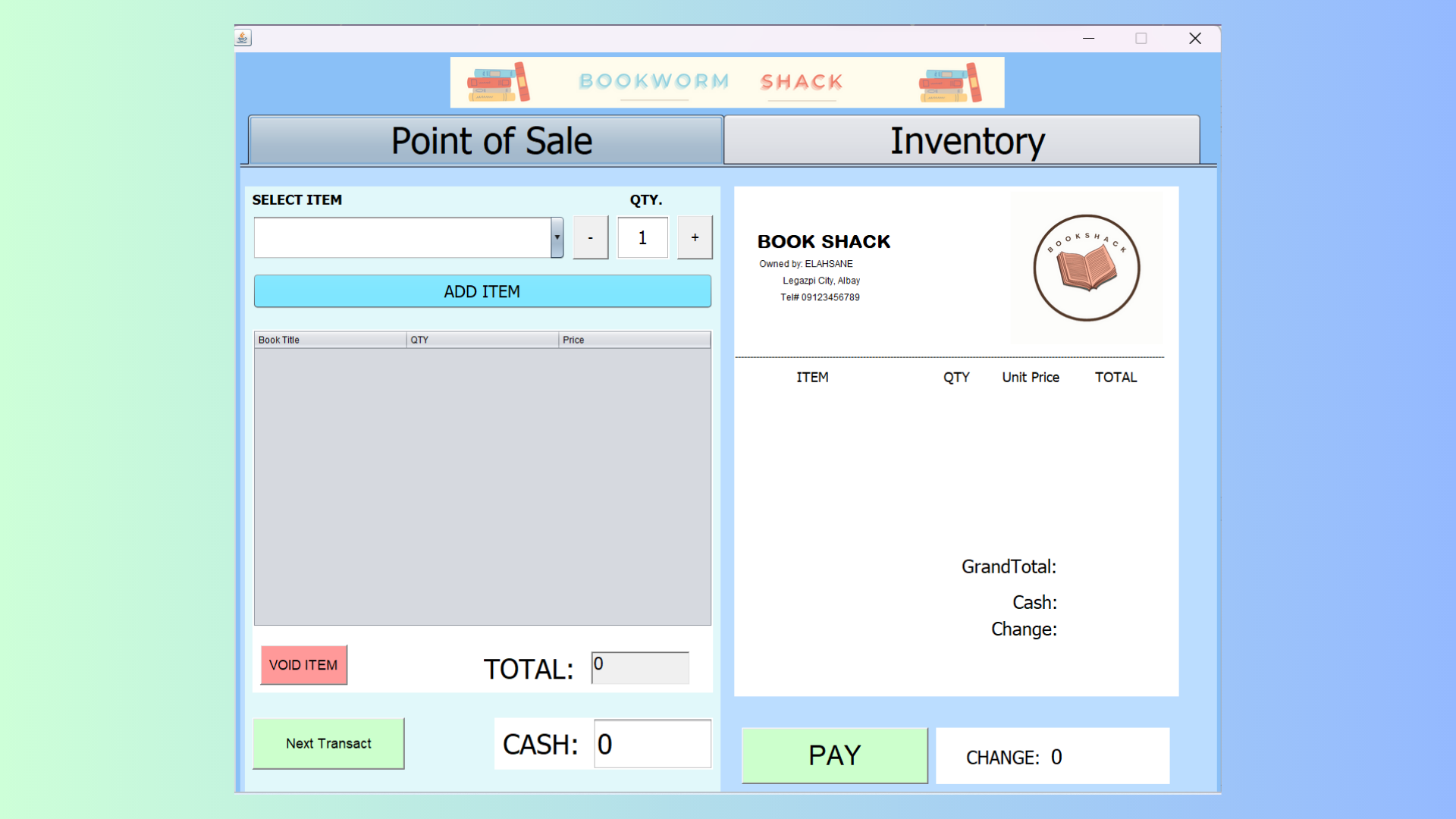The height and width of the screenshot is (819, 1456).
Task: Click the CASH input field
Action: pyautogui.click(x=652, y=744)
